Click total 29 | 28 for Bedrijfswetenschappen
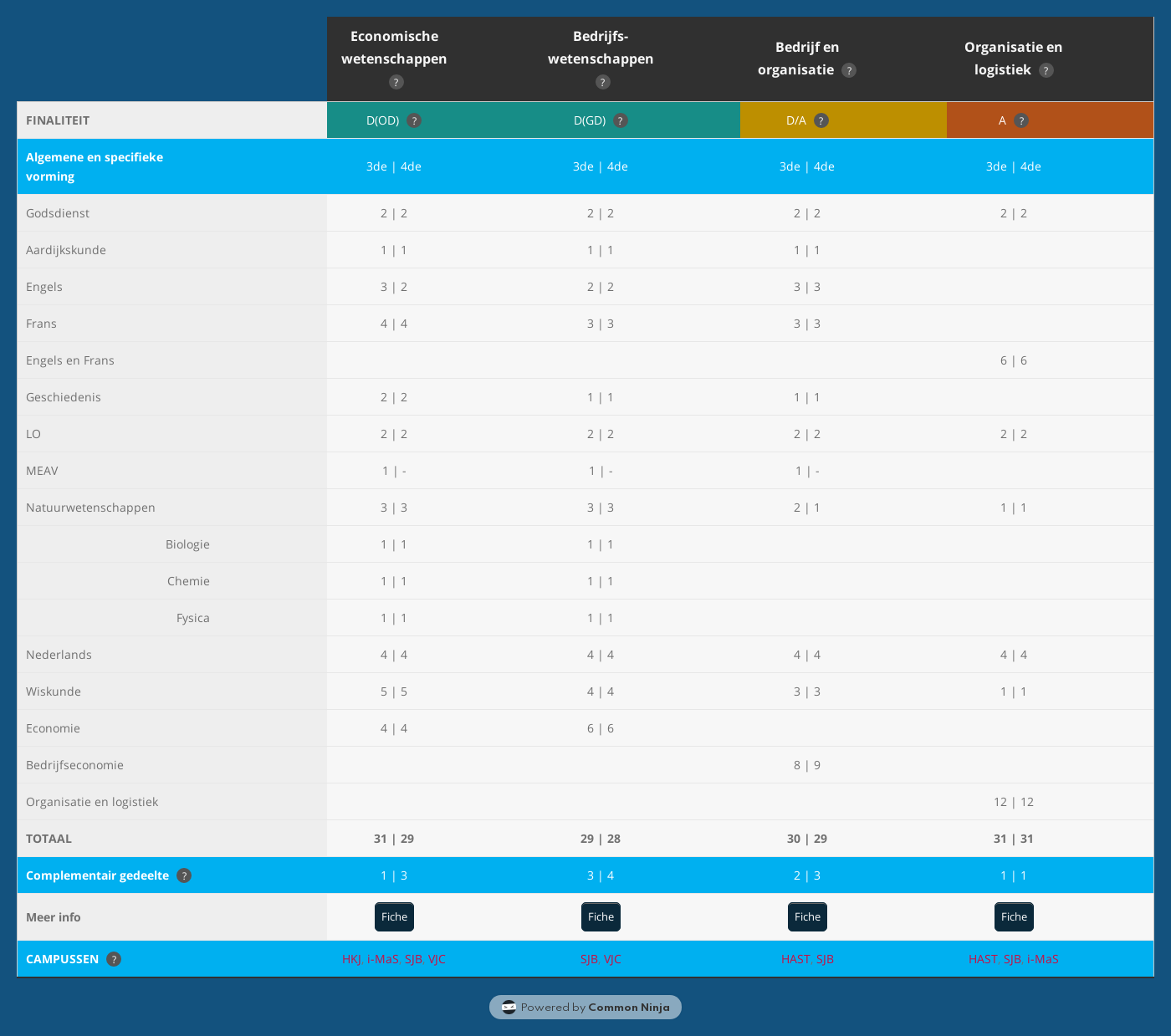 click(601, 839)
